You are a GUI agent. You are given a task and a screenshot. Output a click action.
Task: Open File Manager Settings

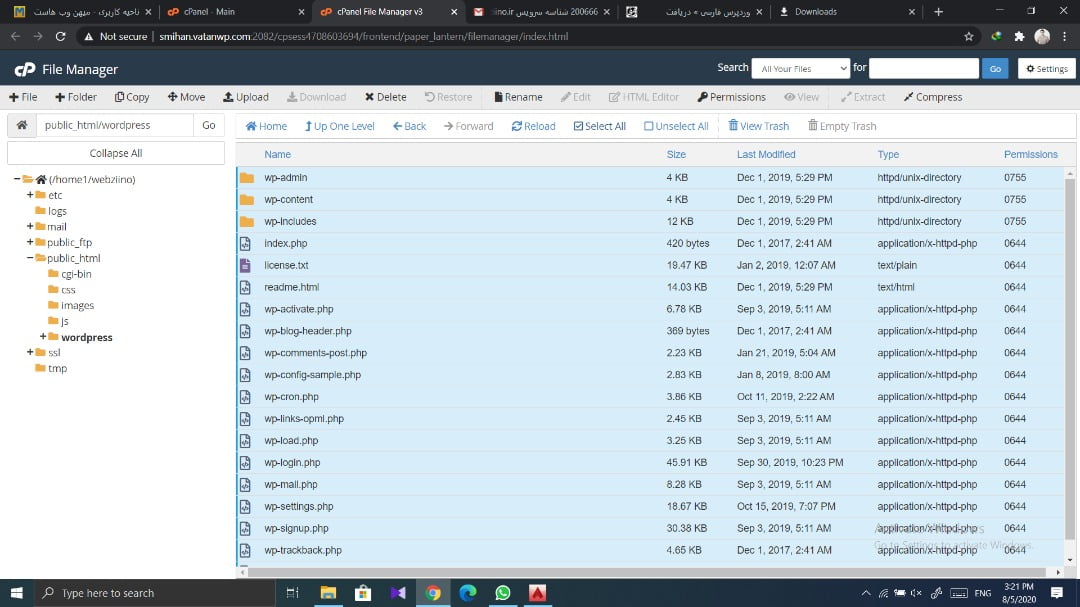coord(1047,68)
